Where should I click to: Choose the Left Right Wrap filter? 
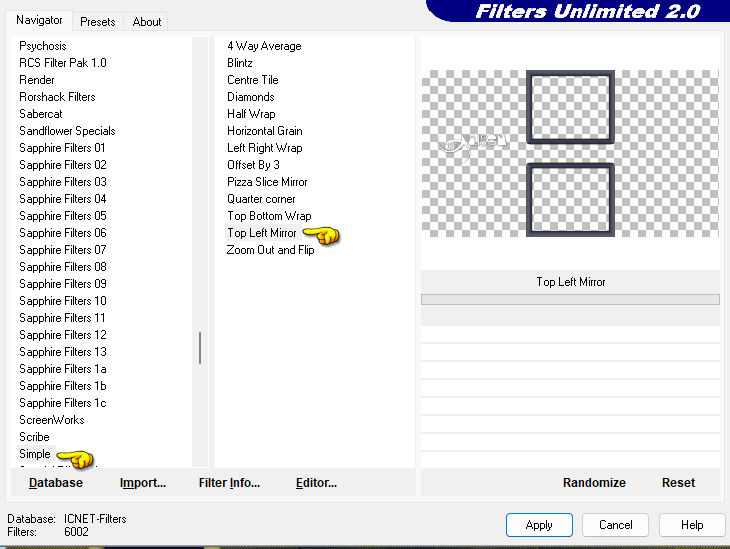[265, 148]
